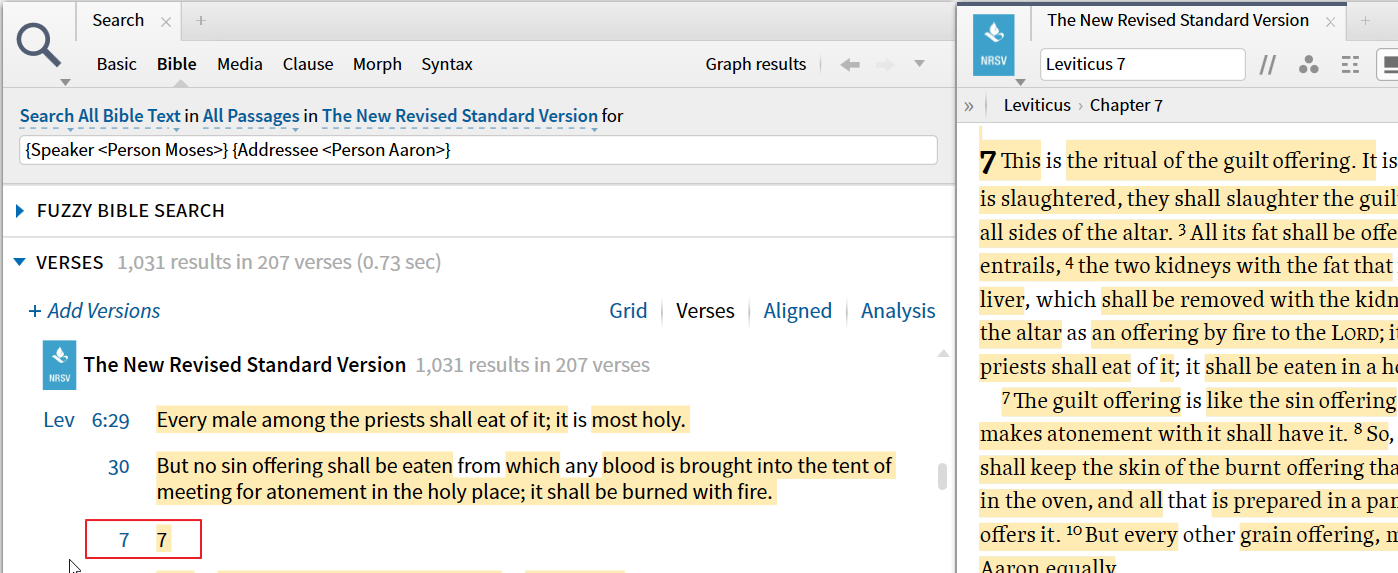Click the Search panel magnifying glass icon

39,46
